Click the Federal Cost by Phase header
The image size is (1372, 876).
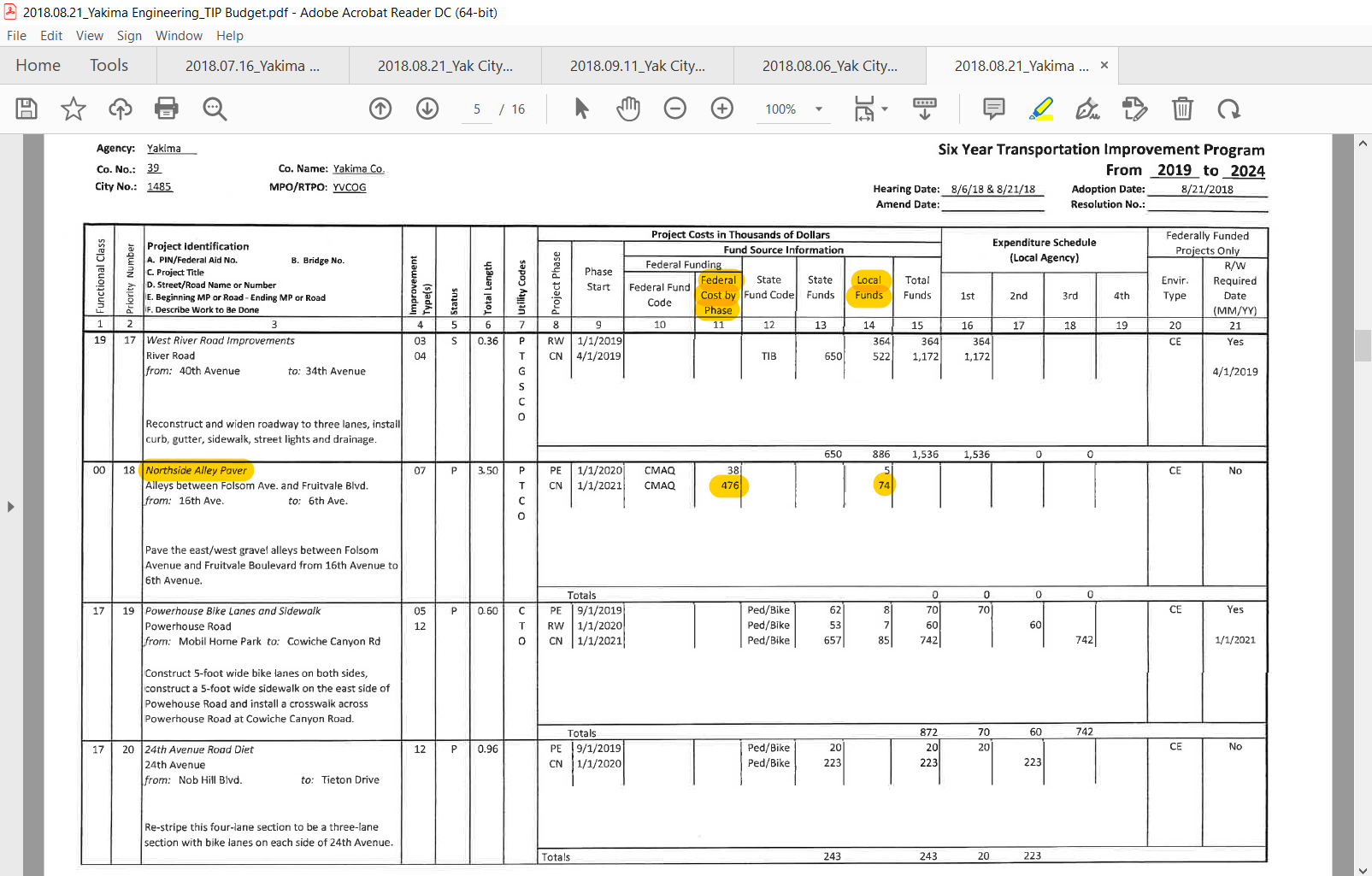click(718, 295)
